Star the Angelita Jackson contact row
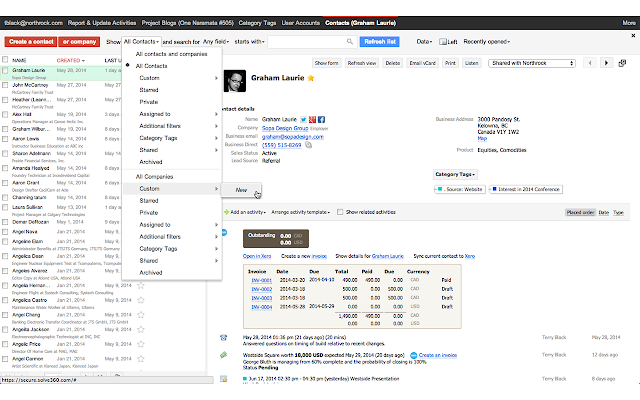 141,329
